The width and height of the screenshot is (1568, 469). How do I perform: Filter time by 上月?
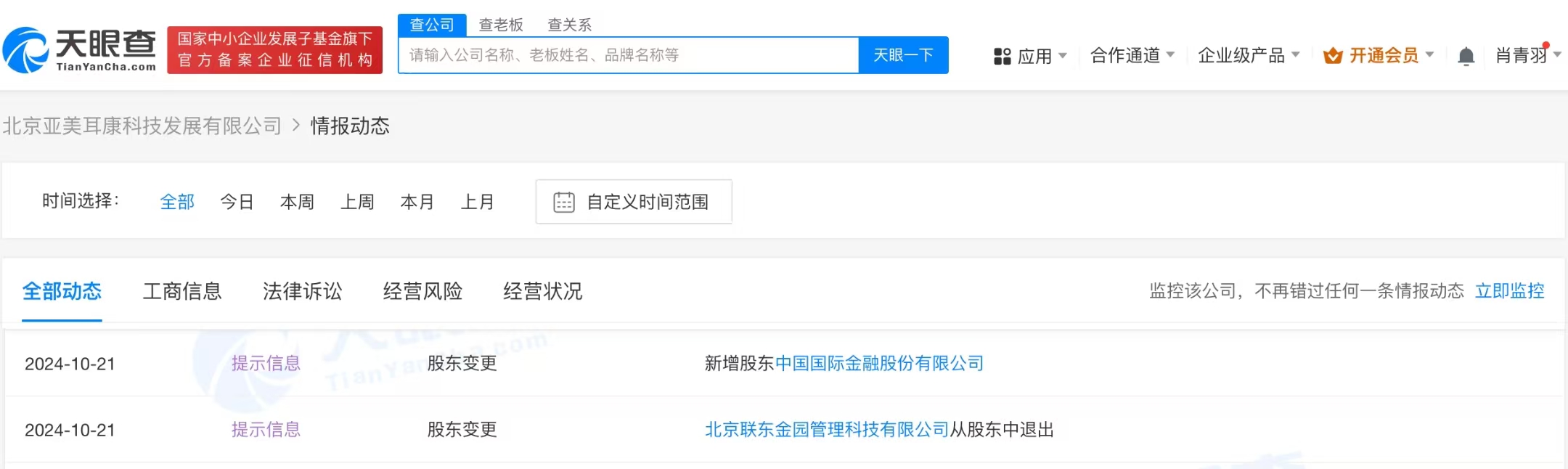click(x=478, y=202)
